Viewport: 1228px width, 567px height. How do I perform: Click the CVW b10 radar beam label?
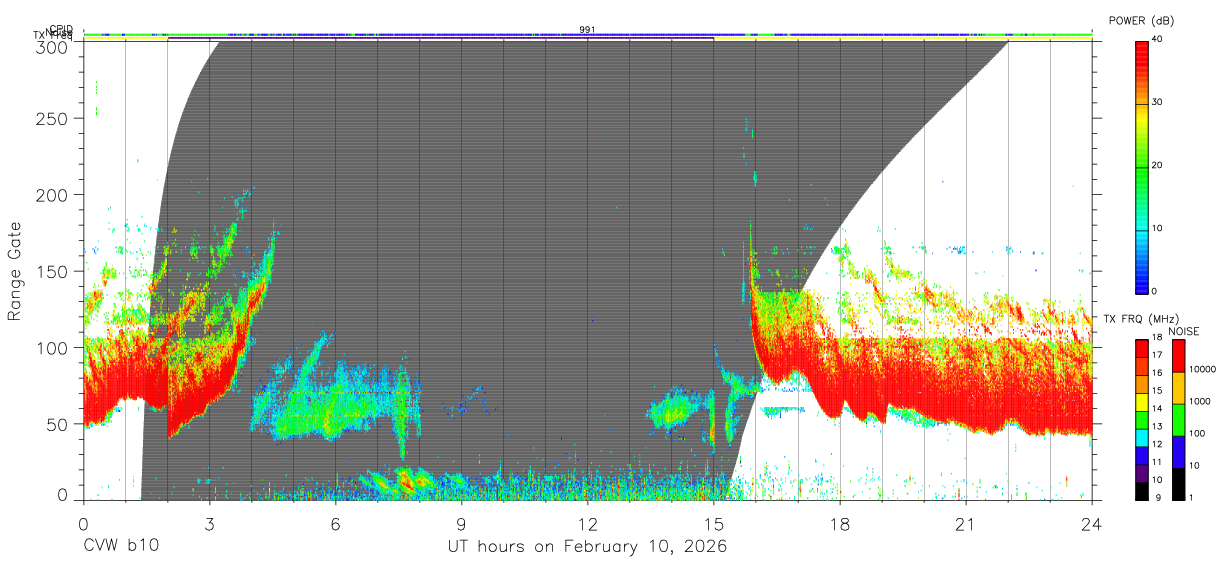[121, 547]
